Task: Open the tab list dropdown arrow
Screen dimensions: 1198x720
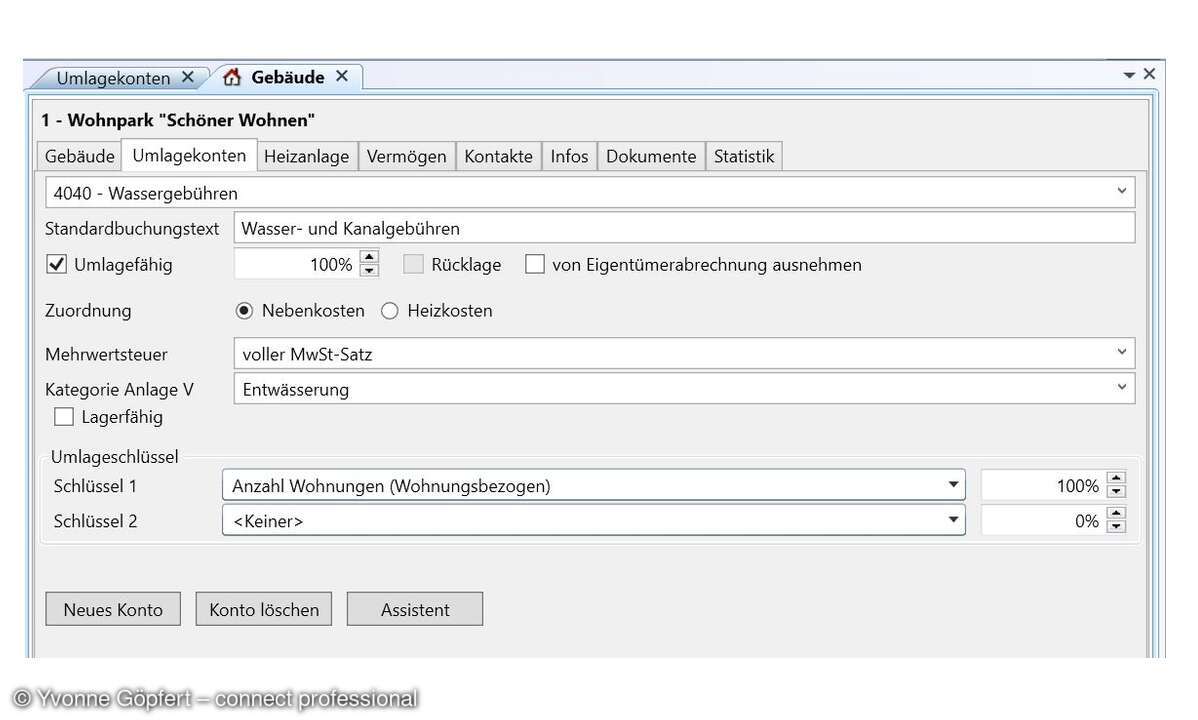Action: [1129, 75]
